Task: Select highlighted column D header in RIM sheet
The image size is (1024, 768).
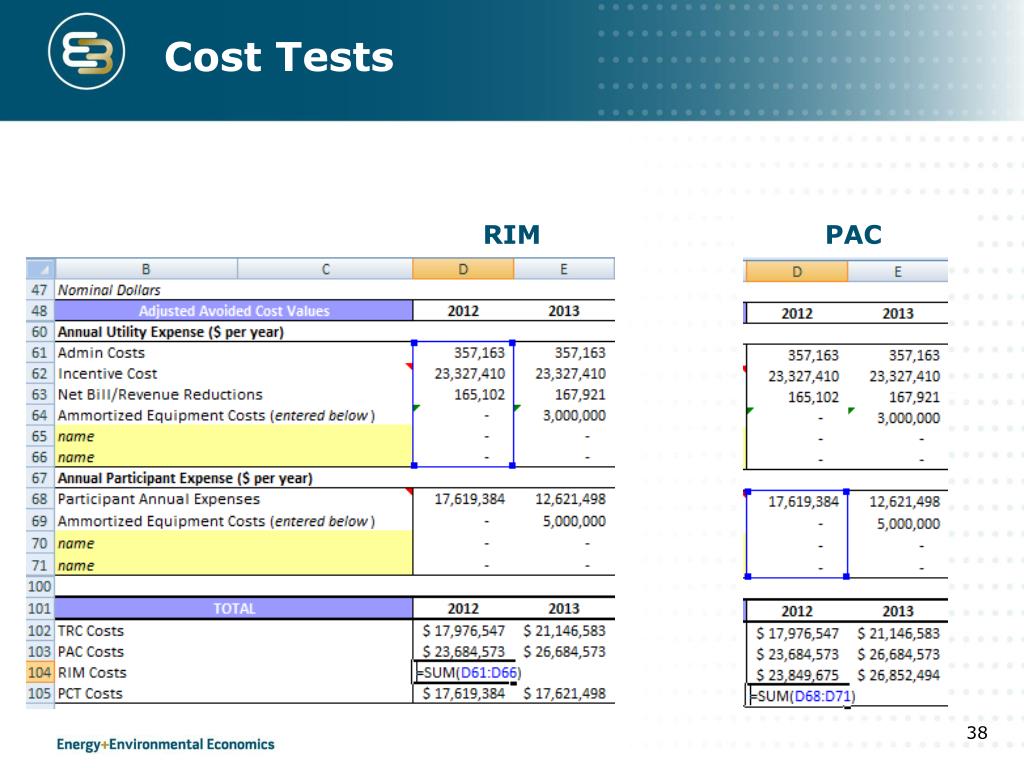Action: [x=463, y=269]
